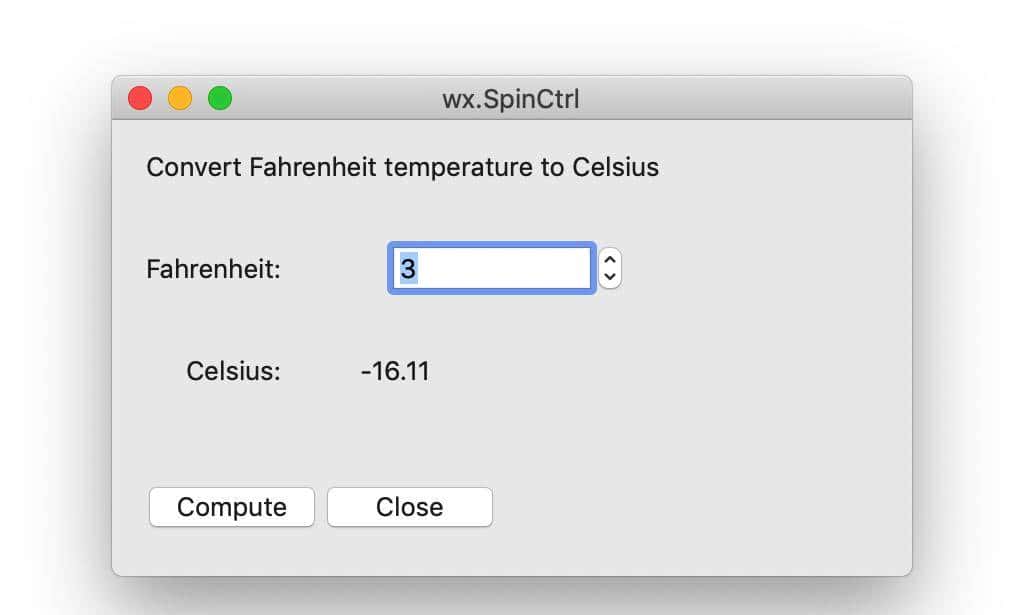Click the Fahrenheit: label
The image size is (1024, 615).
213,269
